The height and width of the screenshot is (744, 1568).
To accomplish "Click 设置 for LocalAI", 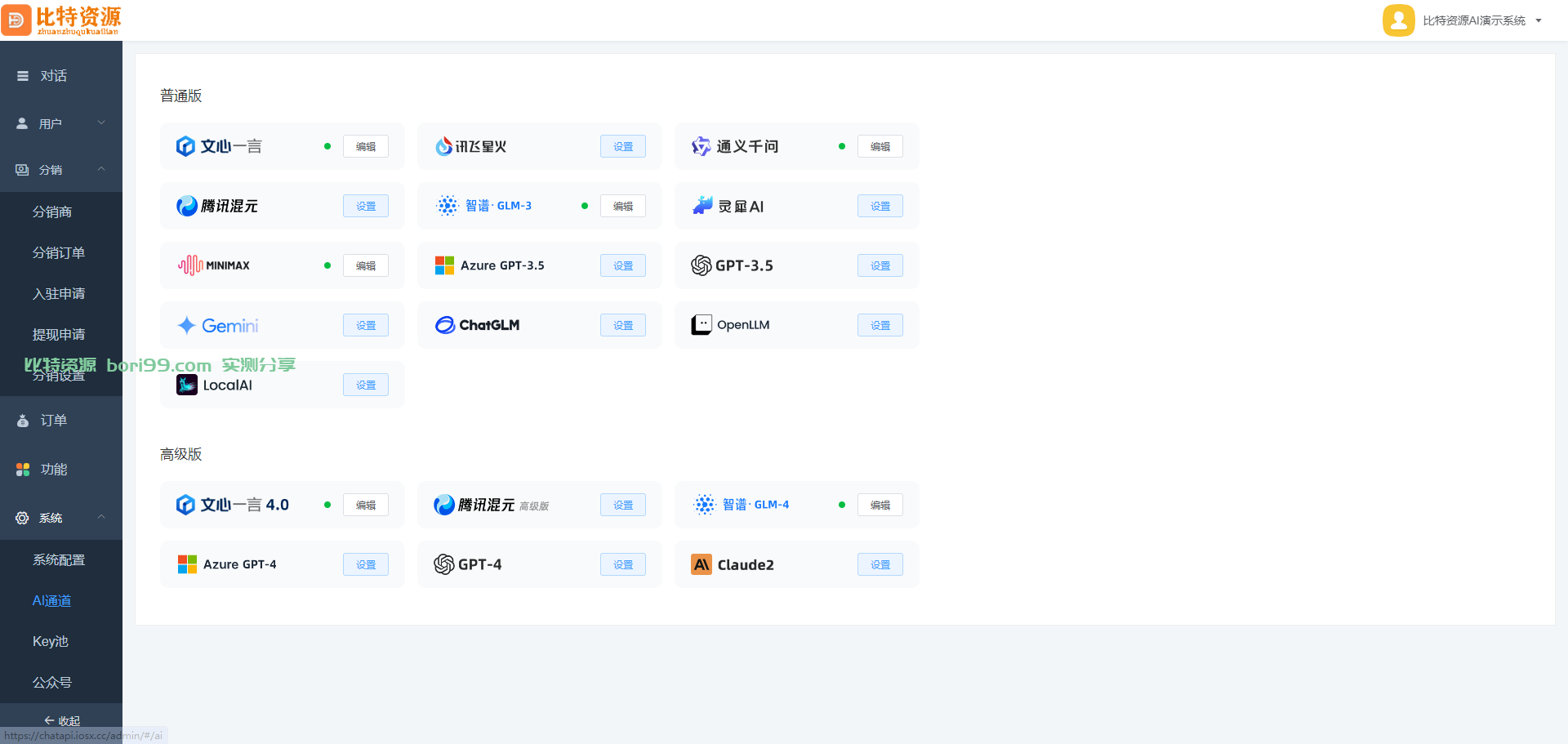I will [x=366, y=385].
